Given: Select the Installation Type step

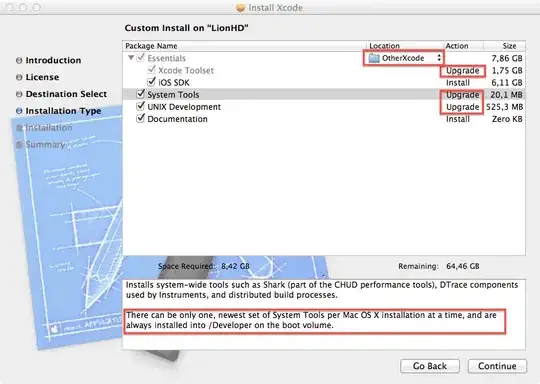Looking at the screenshot, I should click(63, 111).
